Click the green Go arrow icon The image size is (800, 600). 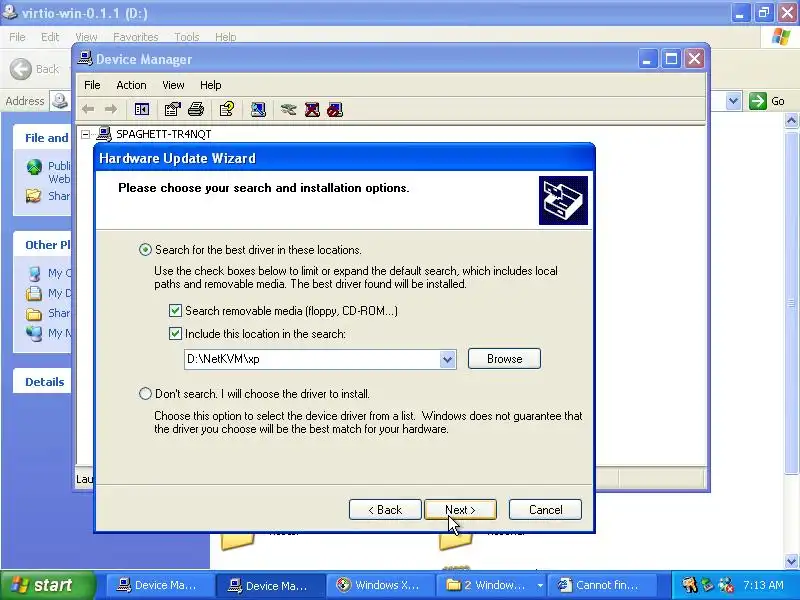pos(758,101)
